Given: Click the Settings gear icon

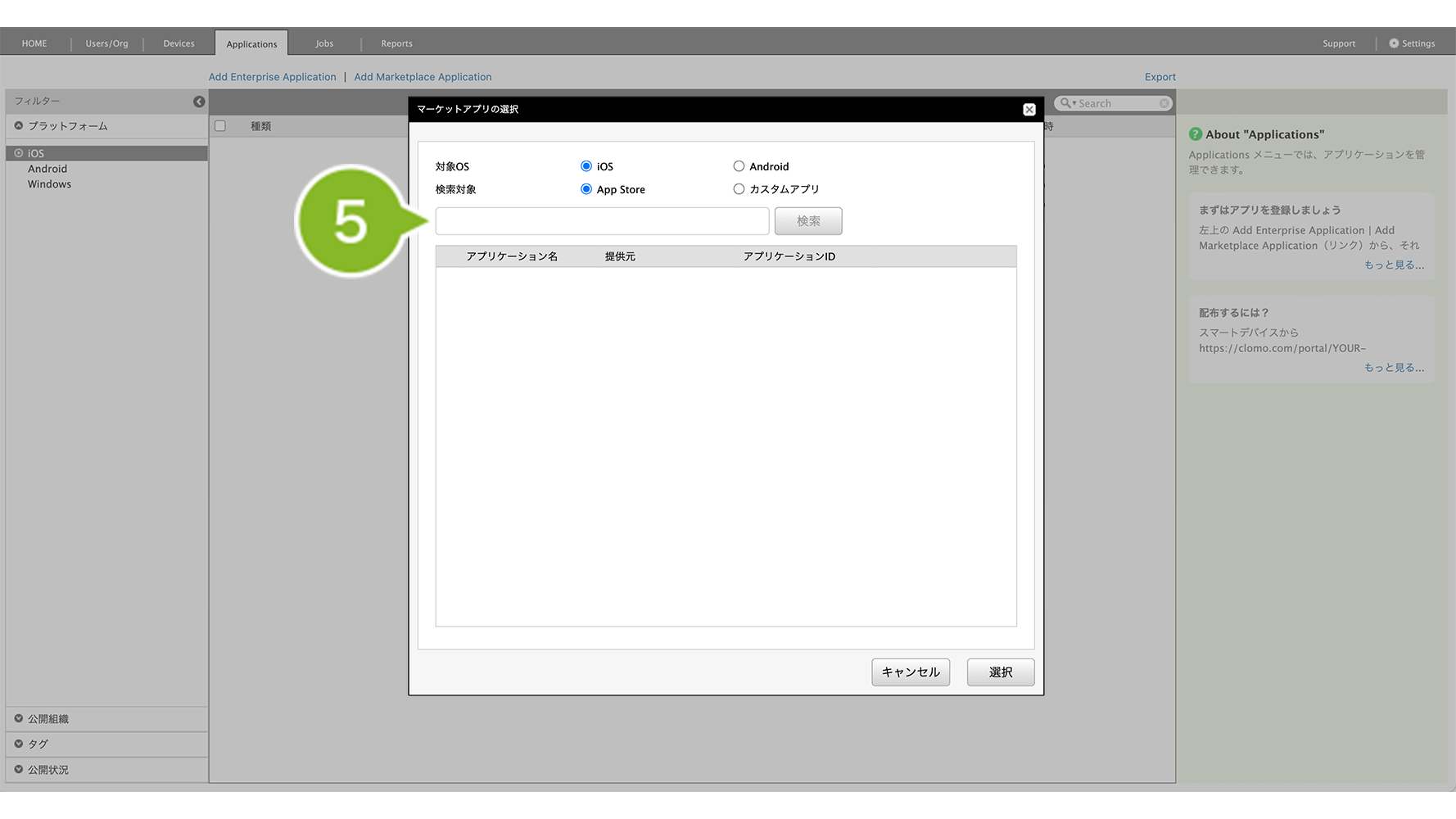Looking at the screenshot, I should click(x=1394, y=43).
